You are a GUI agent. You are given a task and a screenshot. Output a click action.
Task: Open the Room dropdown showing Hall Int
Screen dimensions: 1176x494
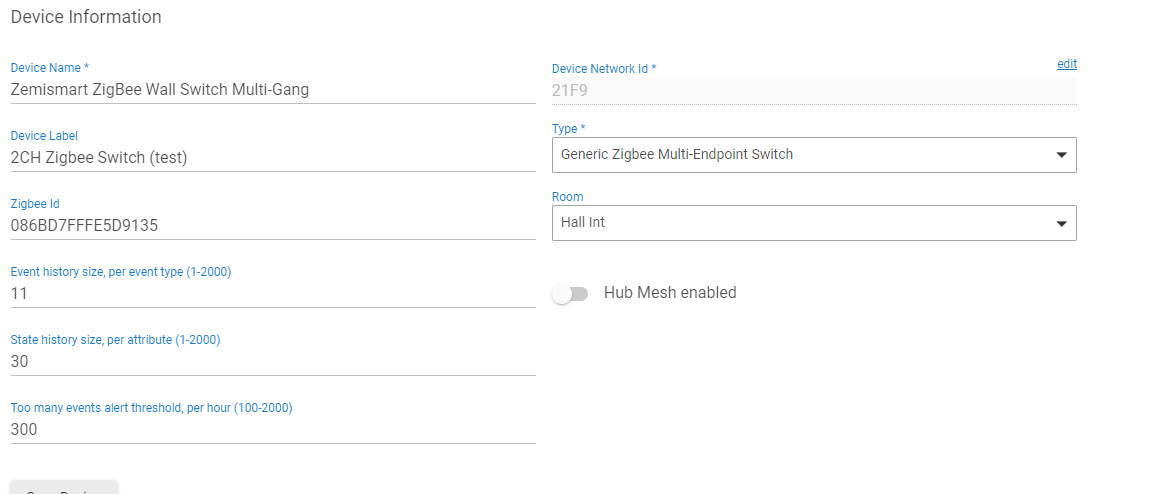tap(800, 223)
